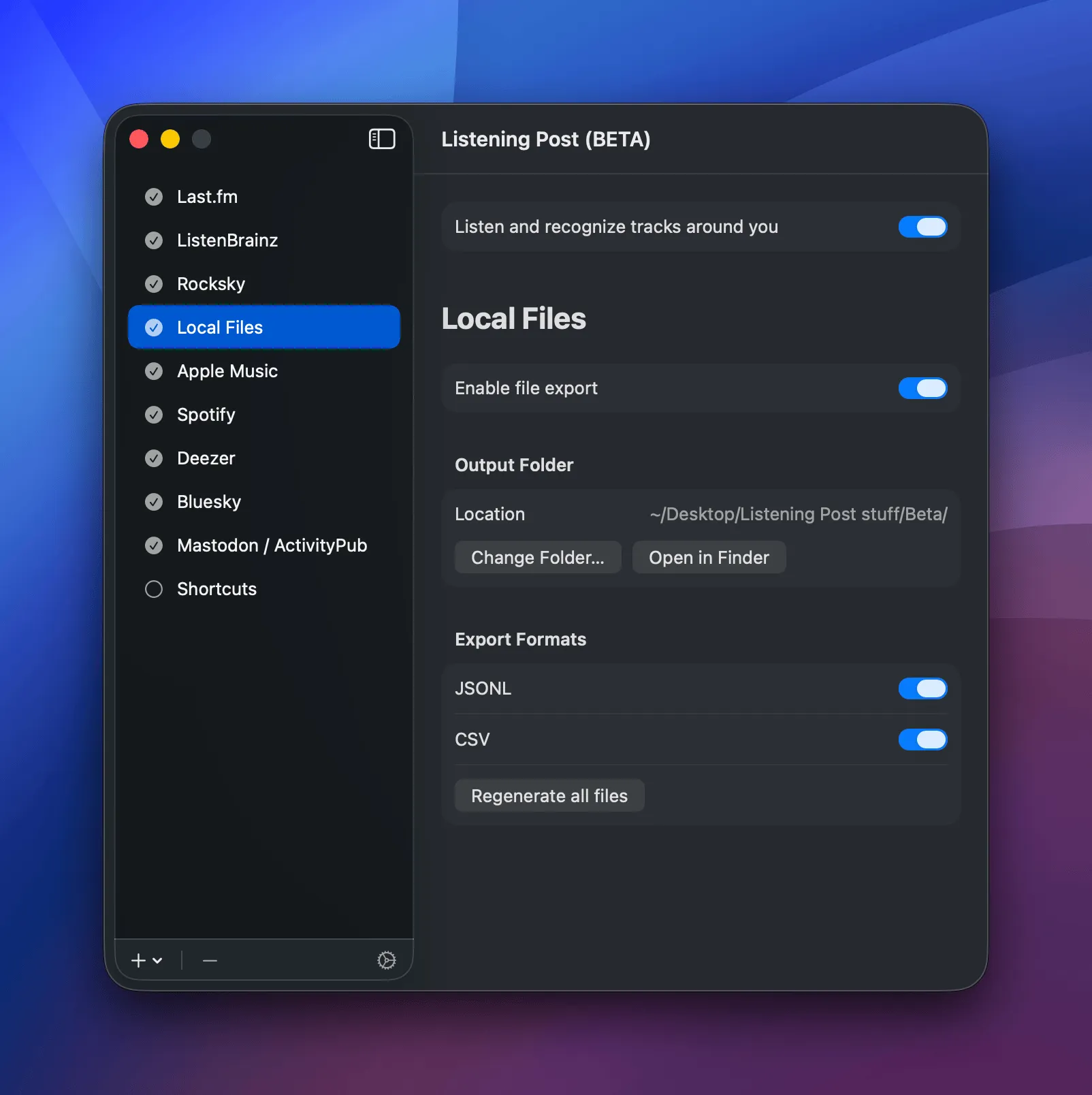Open the settings gear at bottom
This screenshot has width=1092, height=1095.
tap(387, 960)
